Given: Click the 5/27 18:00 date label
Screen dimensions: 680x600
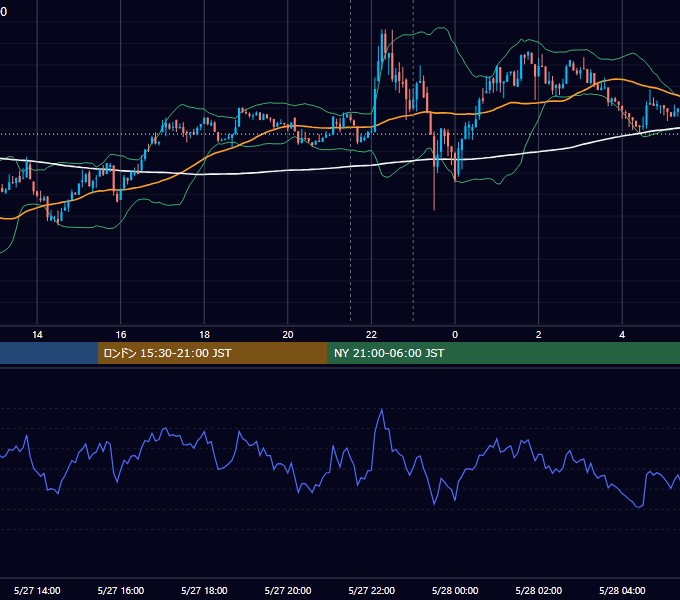Looking at the screenshot, I should tap(204, 590).
